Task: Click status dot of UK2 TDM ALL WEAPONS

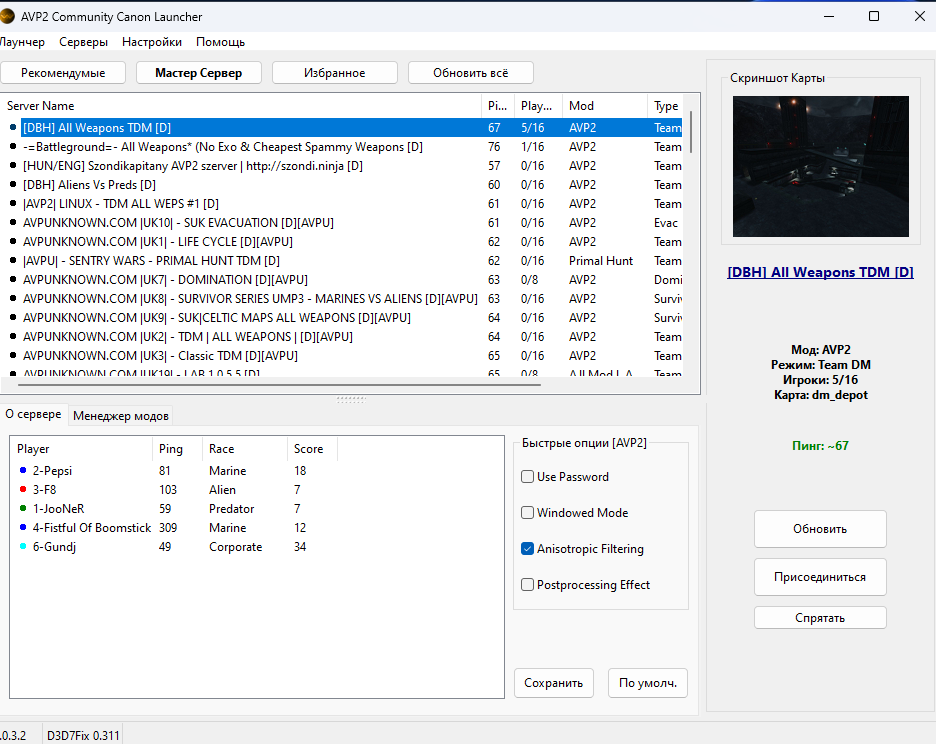Action: (13, 337)
